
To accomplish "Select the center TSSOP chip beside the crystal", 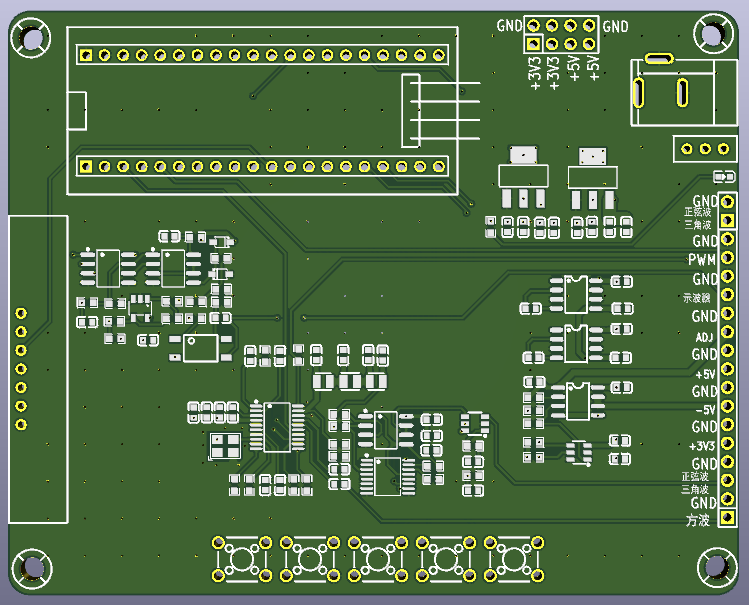I will [x=277, y=427].
